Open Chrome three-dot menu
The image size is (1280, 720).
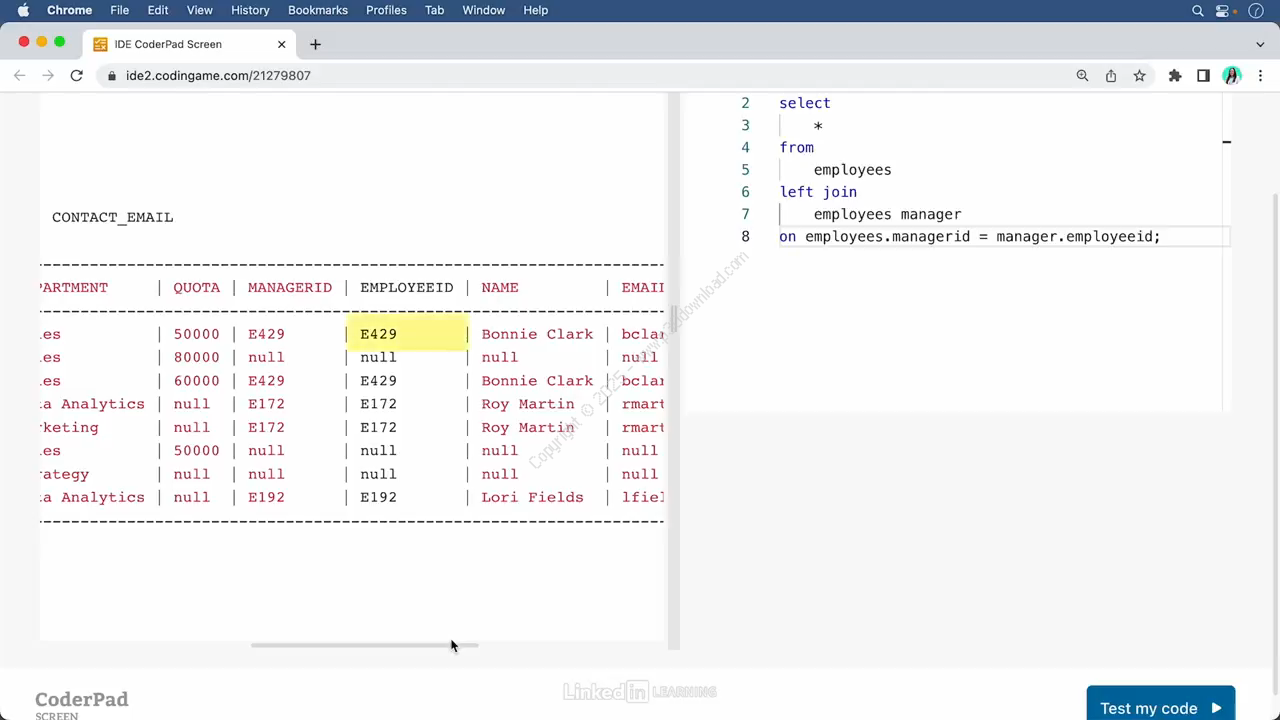[1260, 75]
